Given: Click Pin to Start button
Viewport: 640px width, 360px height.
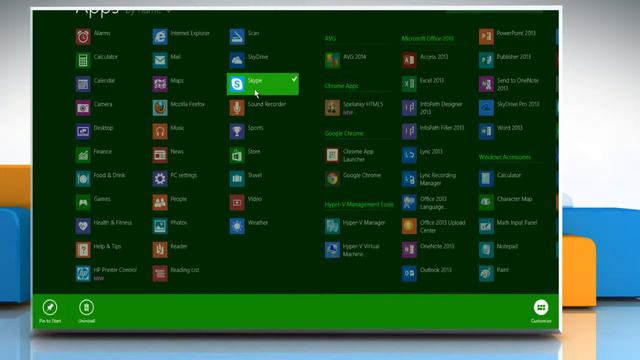Looking at the screenshot, I should [50, 311].
